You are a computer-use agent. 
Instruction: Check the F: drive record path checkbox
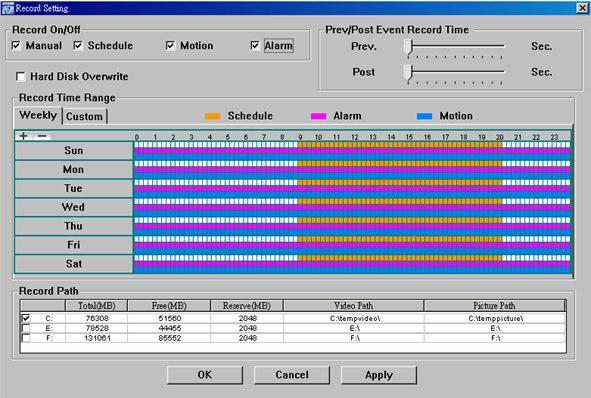[x=26, y=338]
